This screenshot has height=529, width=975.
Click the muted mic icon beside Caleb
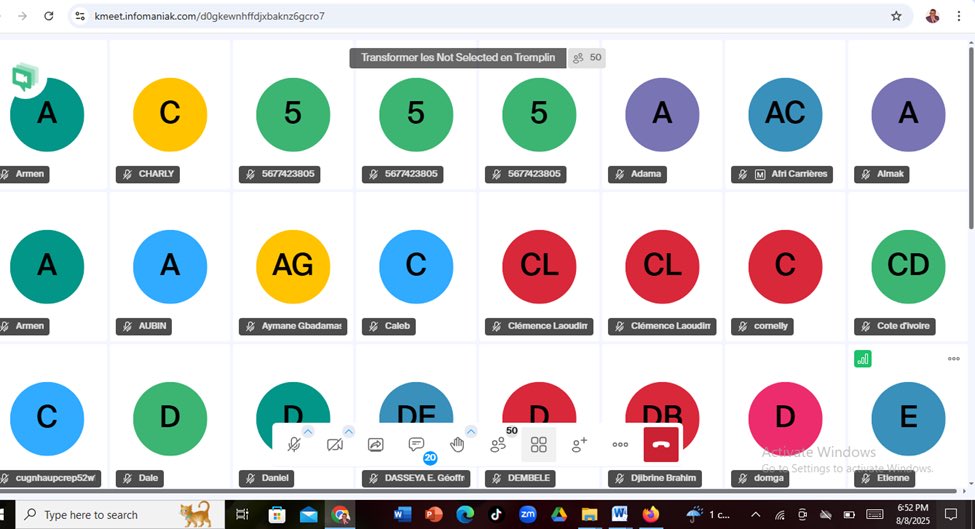pos(374,326)
